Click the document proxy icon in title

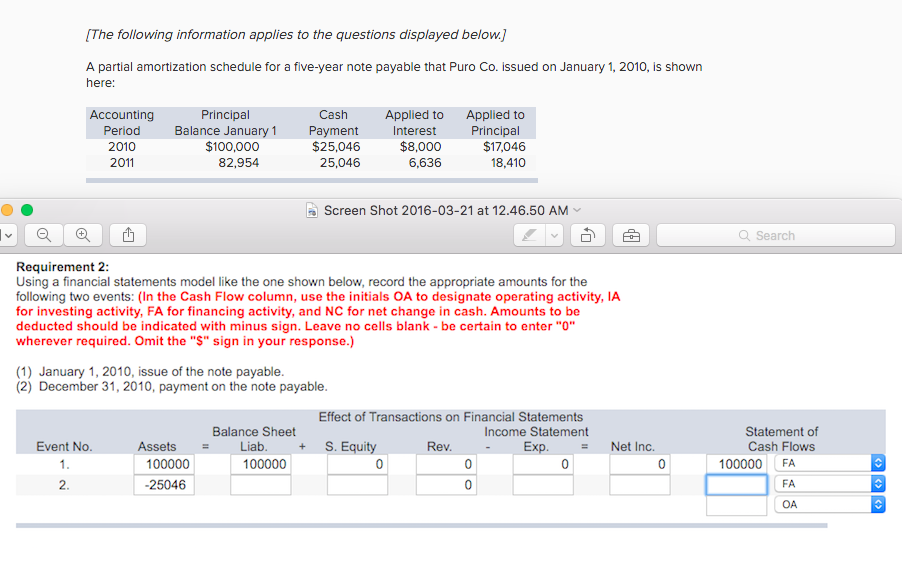coord(312,211)
